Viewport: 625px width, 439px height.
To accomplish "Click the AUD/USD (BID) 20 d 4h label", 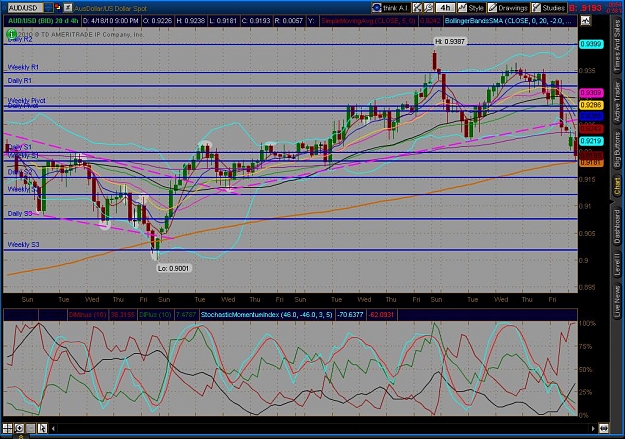I will click(x=41, y=21).
